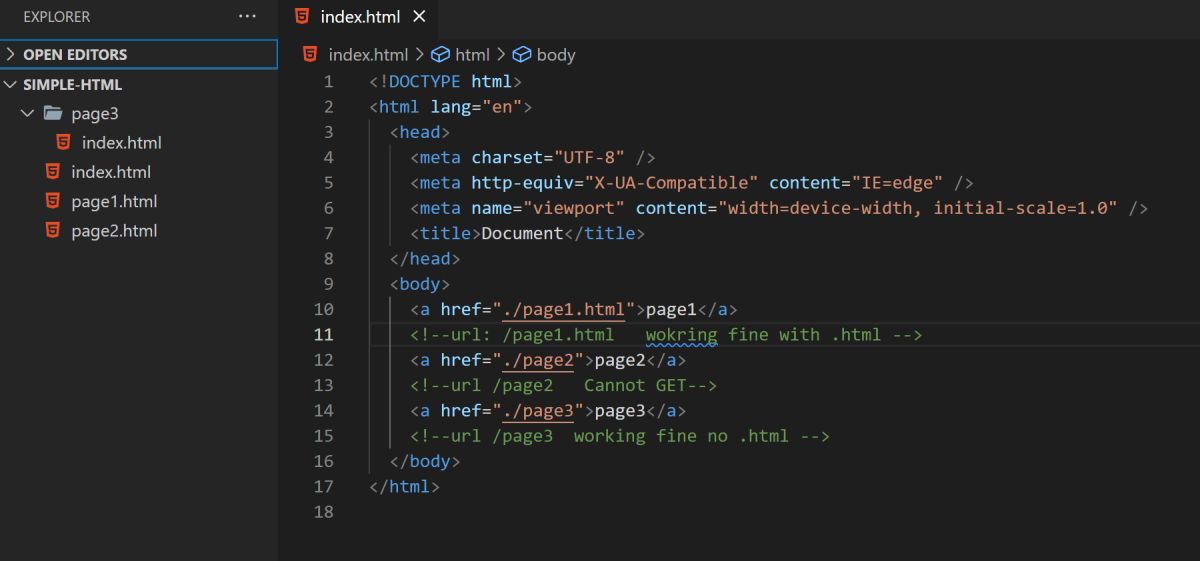Click the "./page1.html" href link

(x=564, y=309)
